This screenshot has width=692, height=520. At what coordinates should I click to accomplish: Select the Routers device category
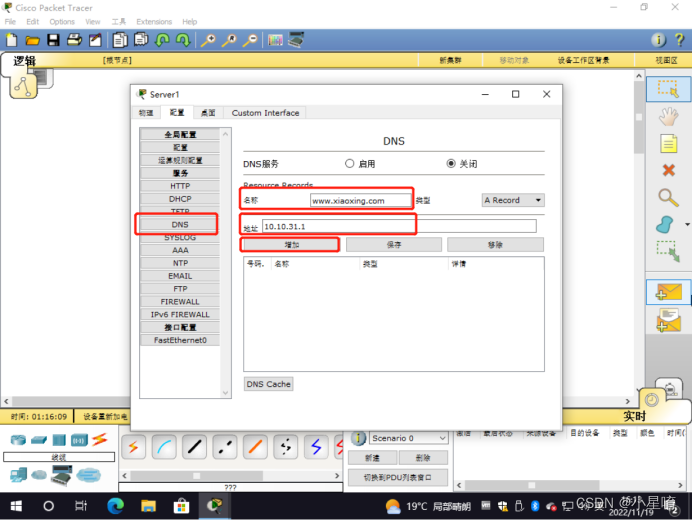(18, 440)
